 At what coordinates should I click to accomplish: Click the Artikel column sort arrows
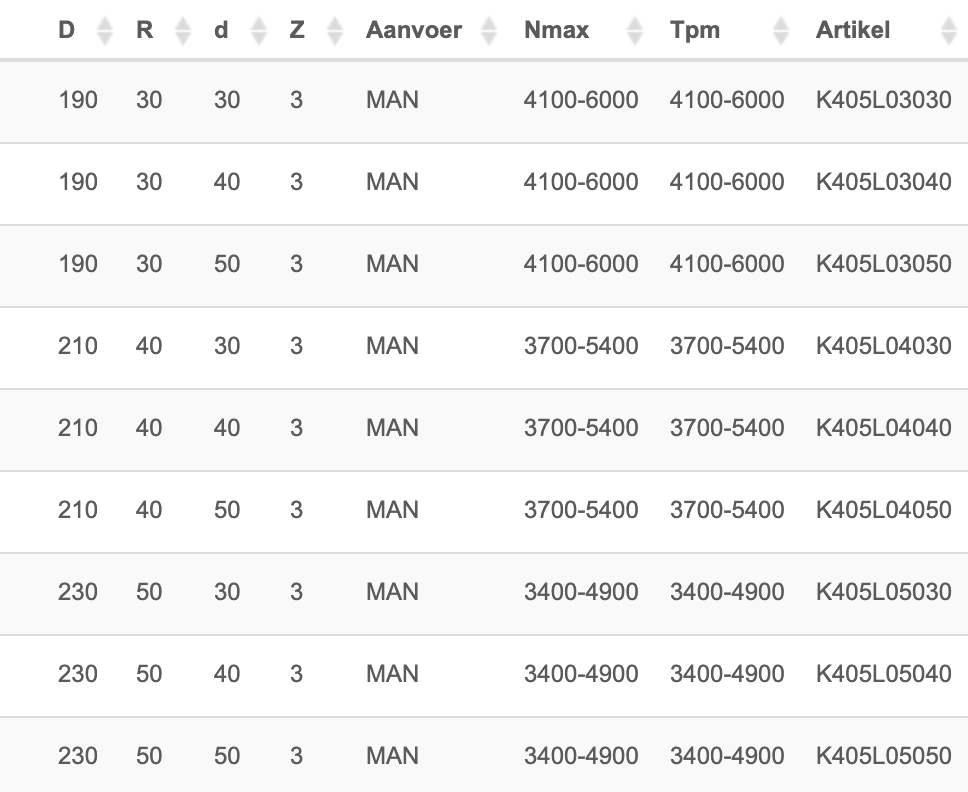pyautogui.click(x=949, y=31)
